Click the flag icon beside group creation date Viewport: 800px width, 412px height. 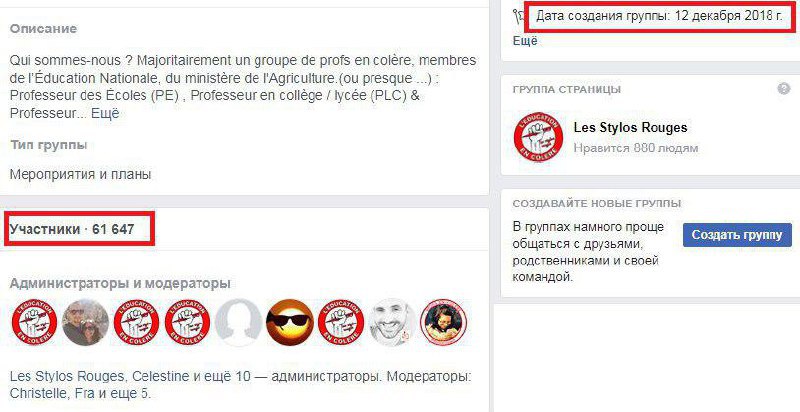point(520,17)
